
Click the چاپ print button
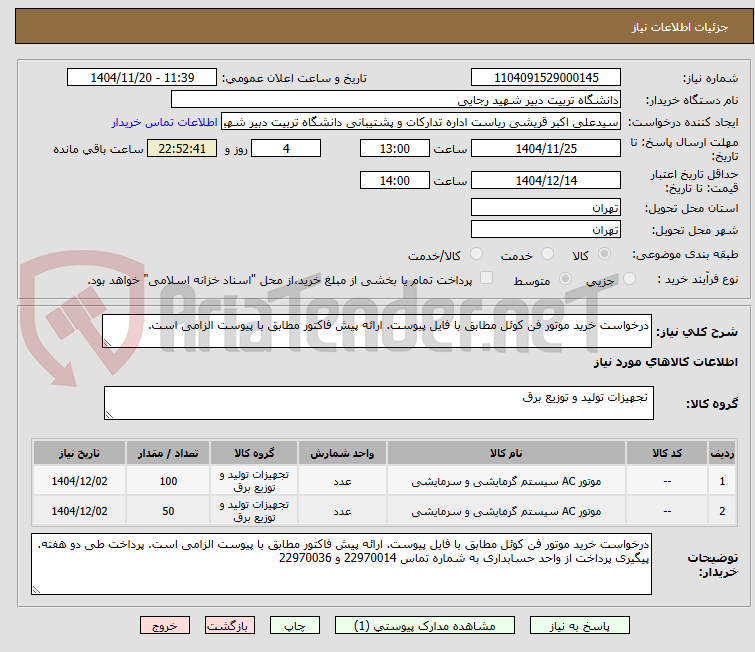click(x=295, y=626)
